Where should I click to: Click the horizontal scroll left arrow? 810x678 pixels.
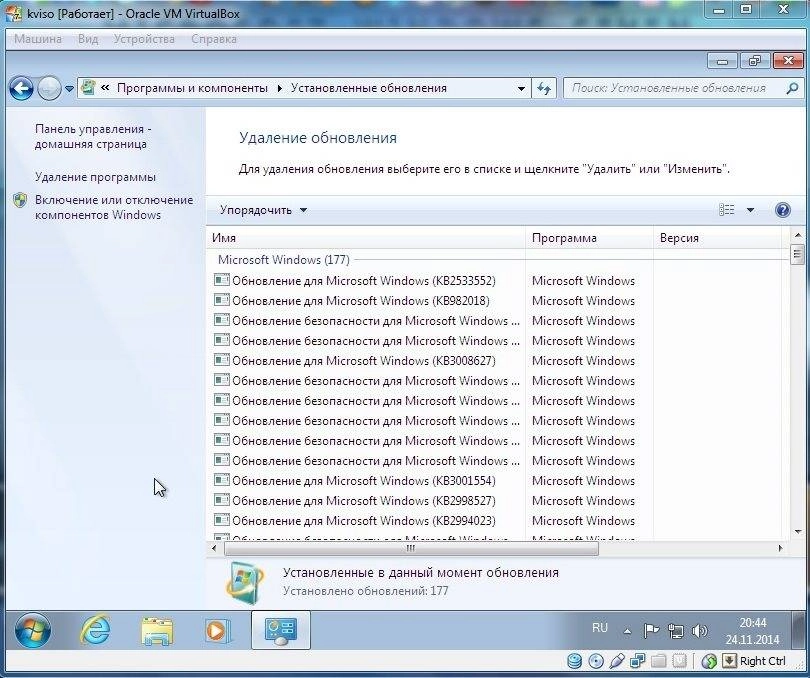tap(214, 548)
